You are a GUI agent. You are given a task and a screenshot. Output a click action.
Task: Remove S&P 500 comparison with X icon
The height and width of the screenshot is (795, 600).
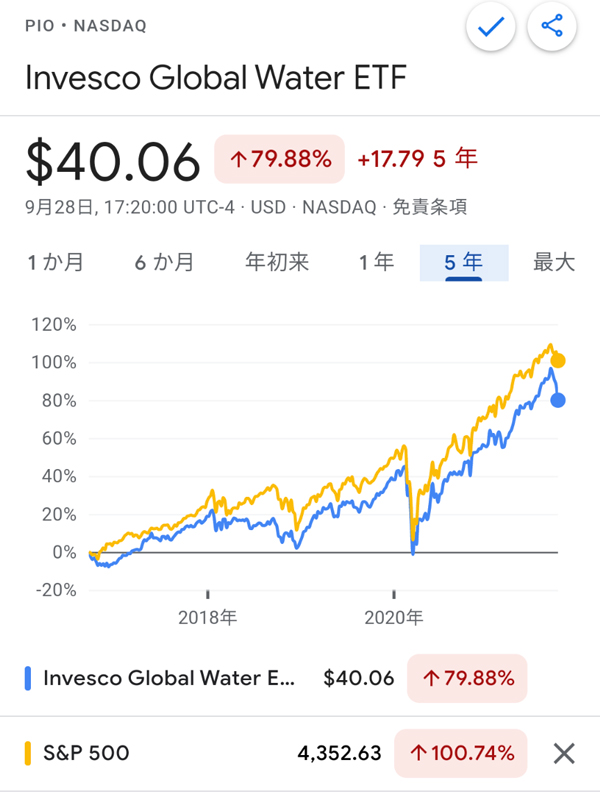563,752
